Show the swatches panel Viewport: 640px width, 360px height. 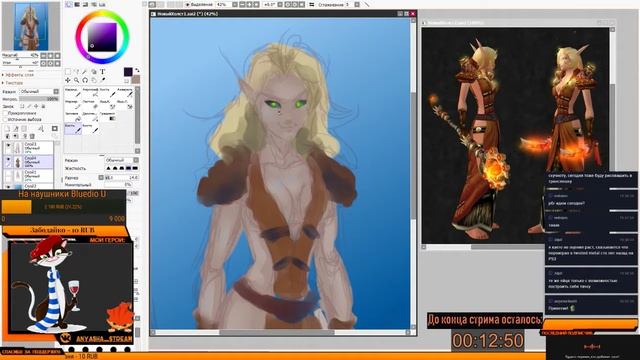102,4
